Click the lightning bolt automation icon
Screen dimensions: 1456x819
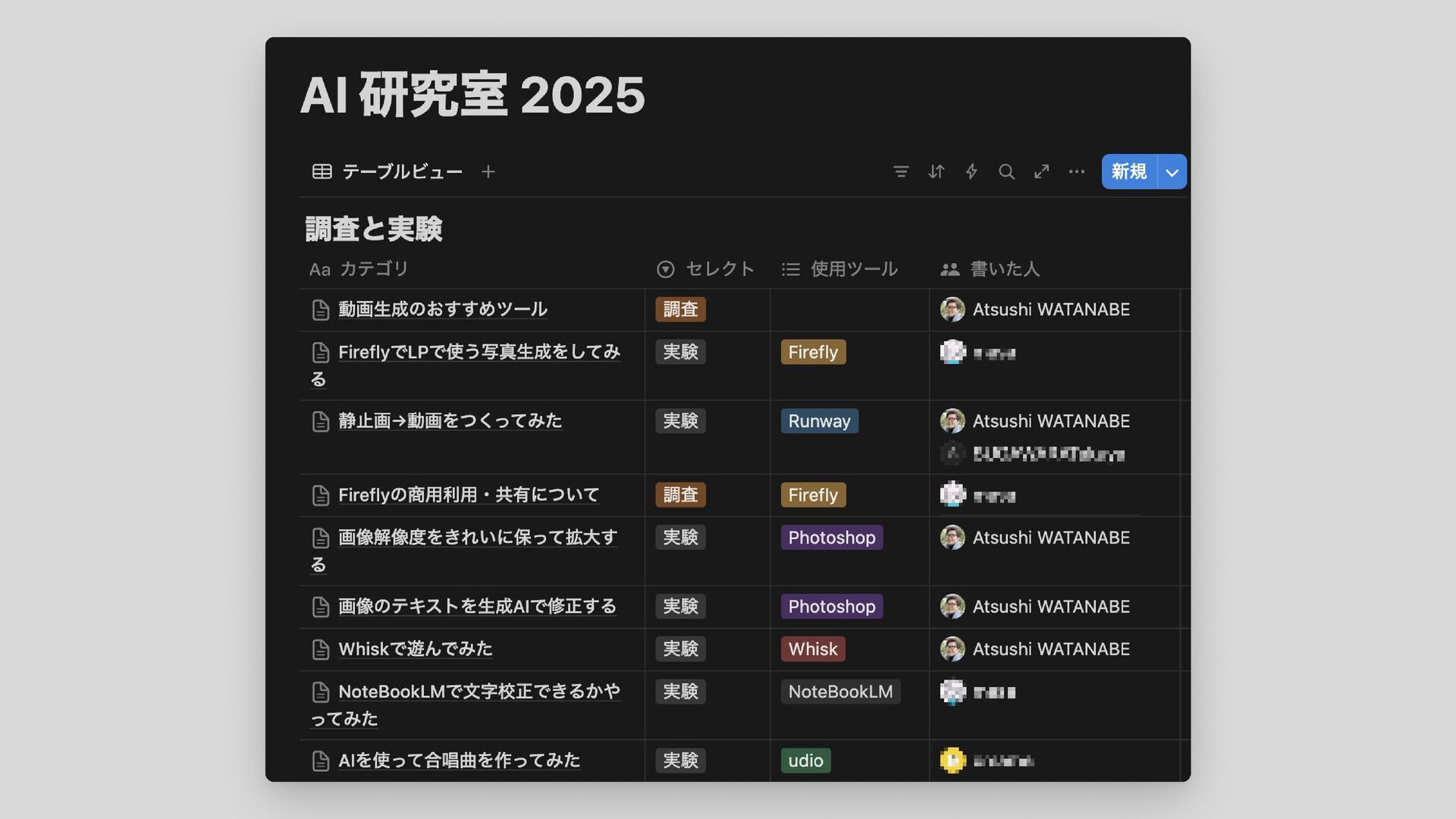[x=971, y=172]
